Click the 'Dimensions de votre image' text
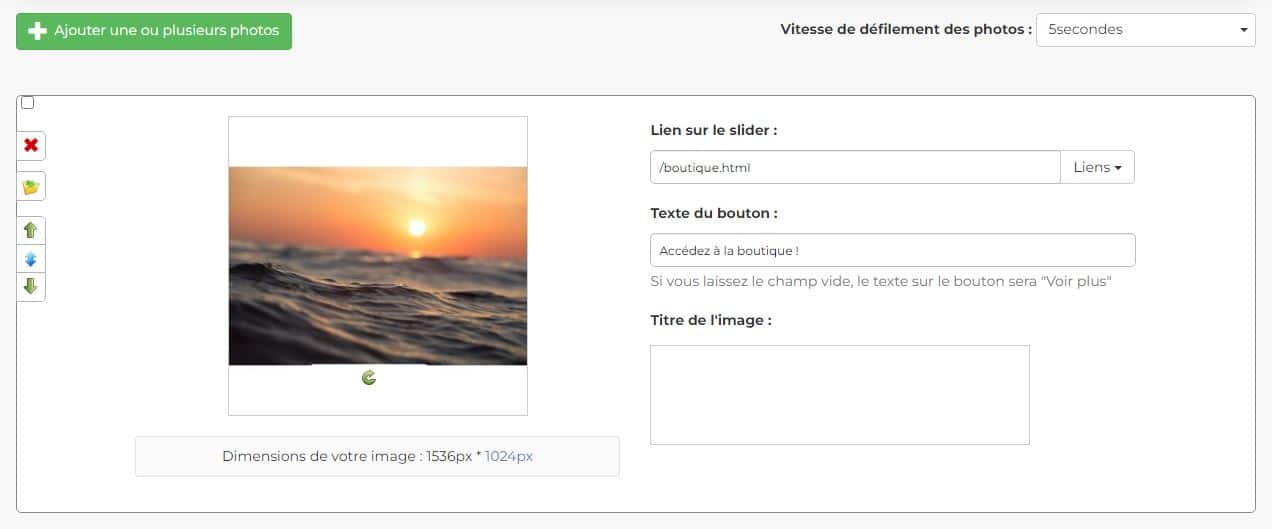Viewport: 1272px width, 529px height. tap(377, 456)
